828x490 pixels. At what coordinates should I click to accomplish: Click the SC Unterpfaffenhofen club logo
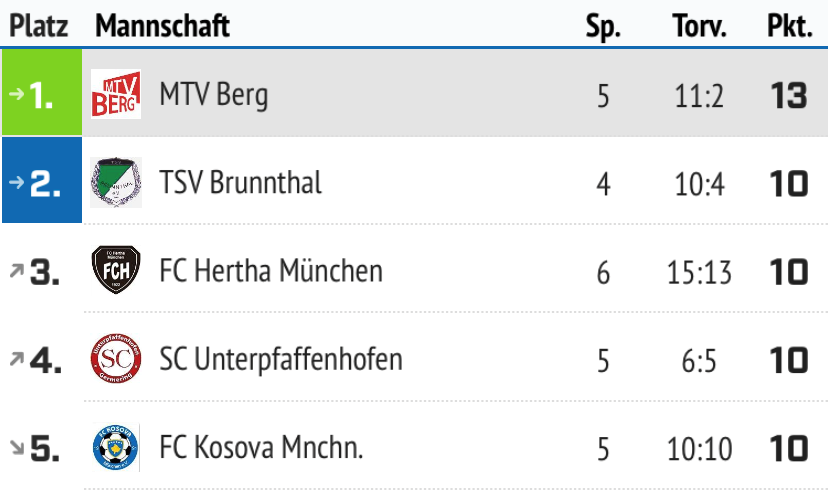[x=116, y=359]
